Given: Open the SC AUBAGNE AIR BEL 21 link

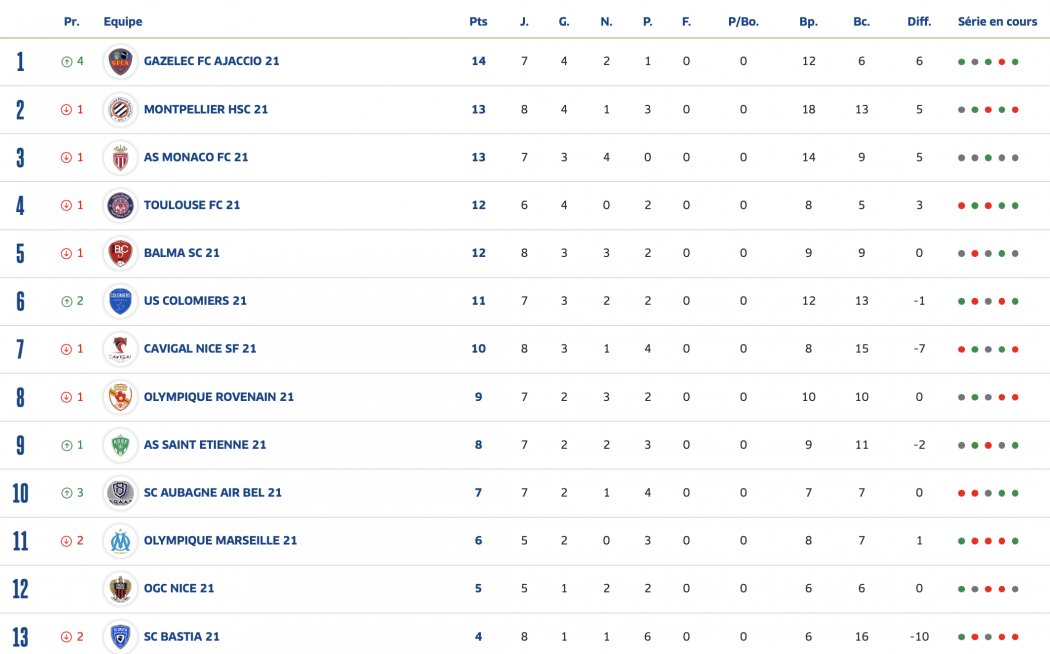Looking at the screenshot, I should coord(213,493).
